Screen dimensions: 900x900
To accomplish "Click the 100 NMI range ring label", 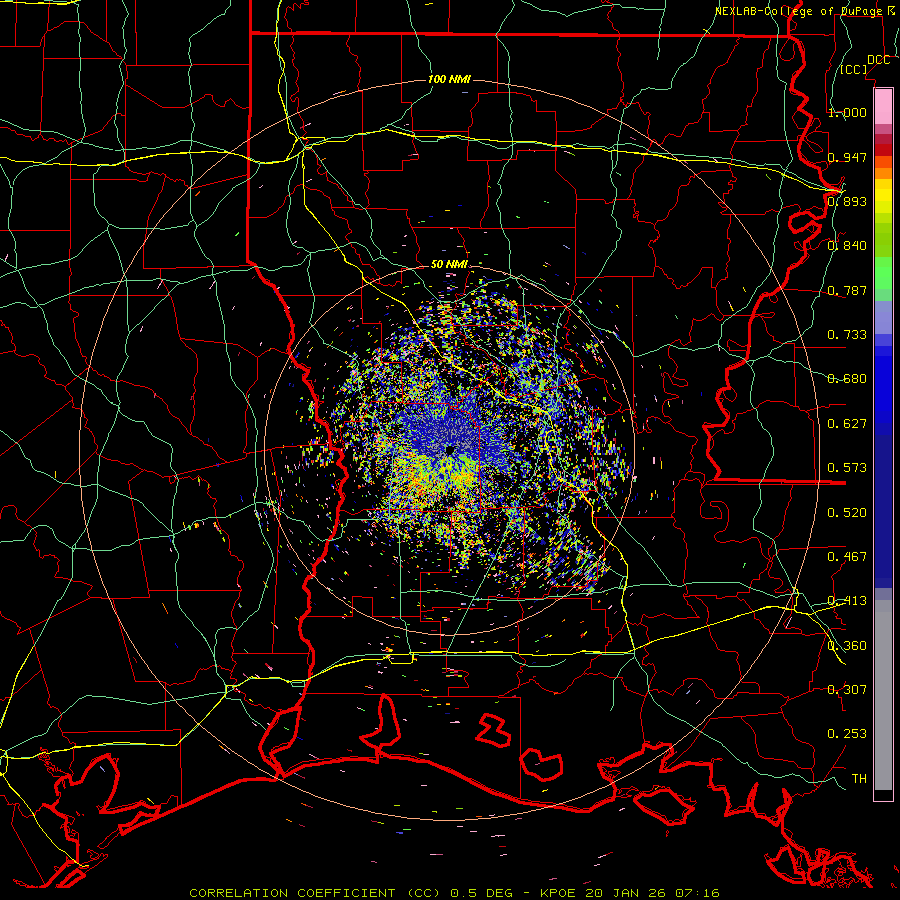I will coord(449,79).
